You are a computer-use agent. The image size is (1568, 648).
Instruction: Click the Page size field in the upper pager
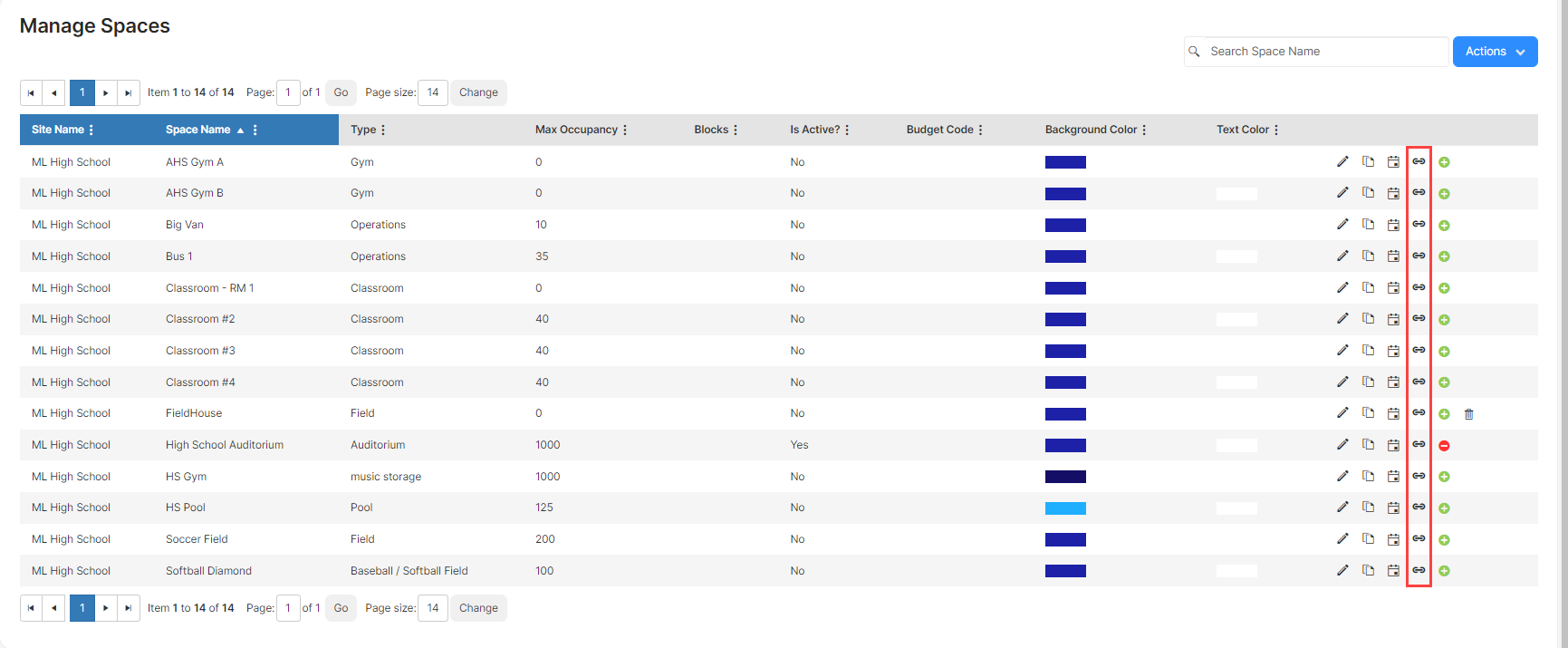433,92
